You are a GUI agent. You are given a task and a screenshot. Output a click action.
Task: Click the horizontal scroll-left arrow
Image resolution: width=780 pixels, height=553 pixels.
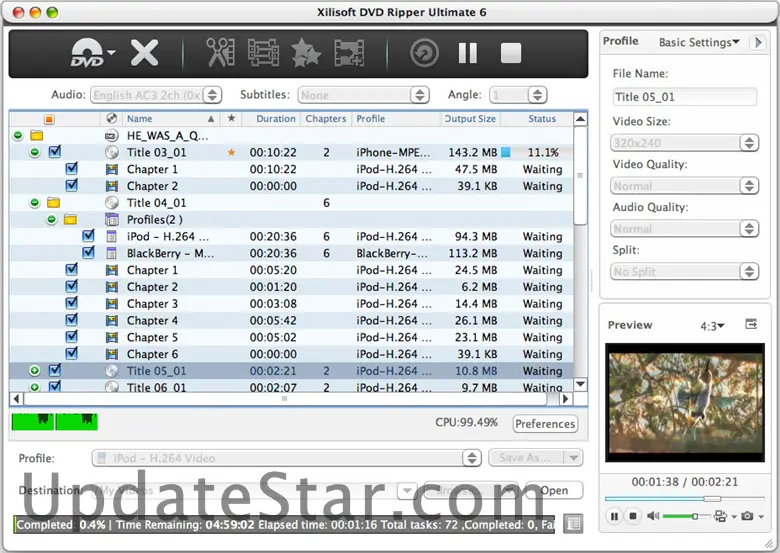point(16,399)
